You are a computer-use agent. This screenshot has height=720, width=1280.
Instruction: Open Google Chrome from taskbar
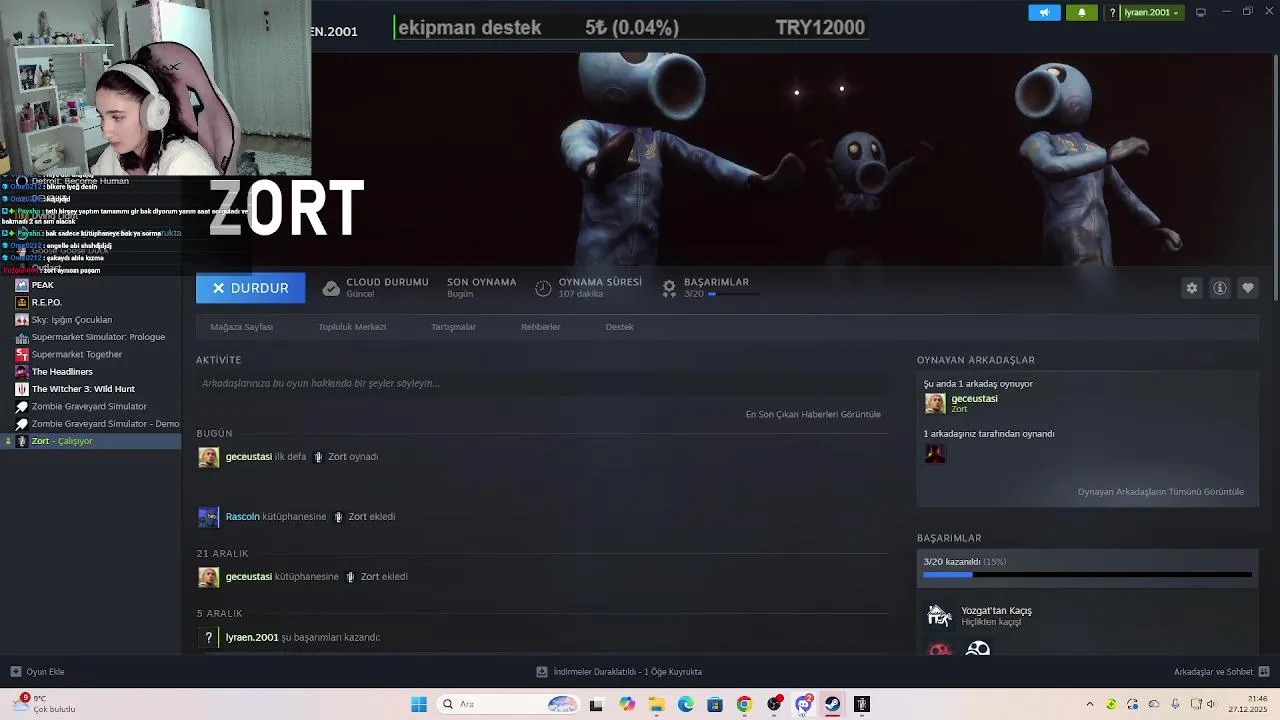[x=744, y=704]
